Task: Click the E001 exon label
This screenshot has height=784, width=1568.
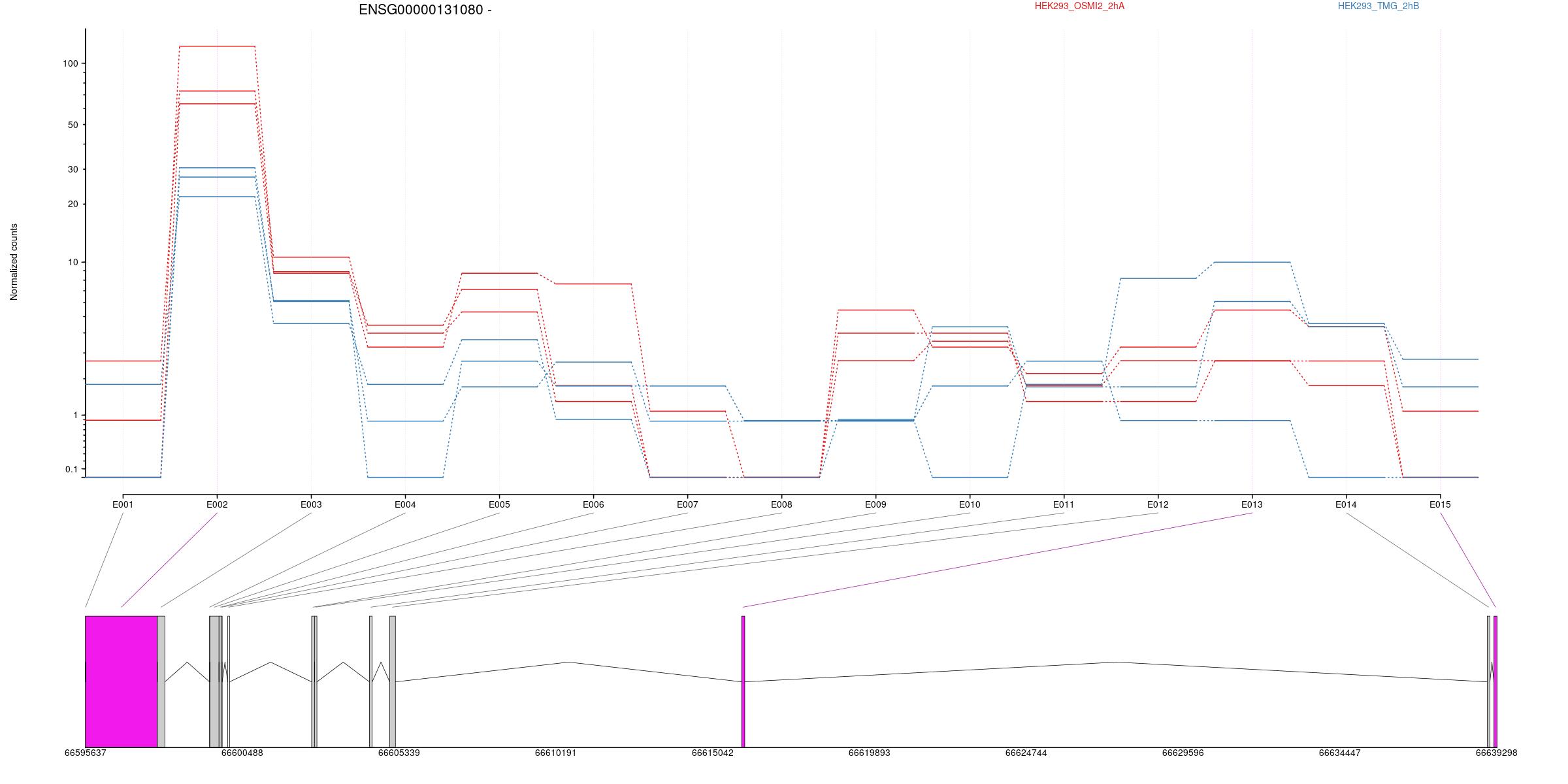Action: coord(123,504)
